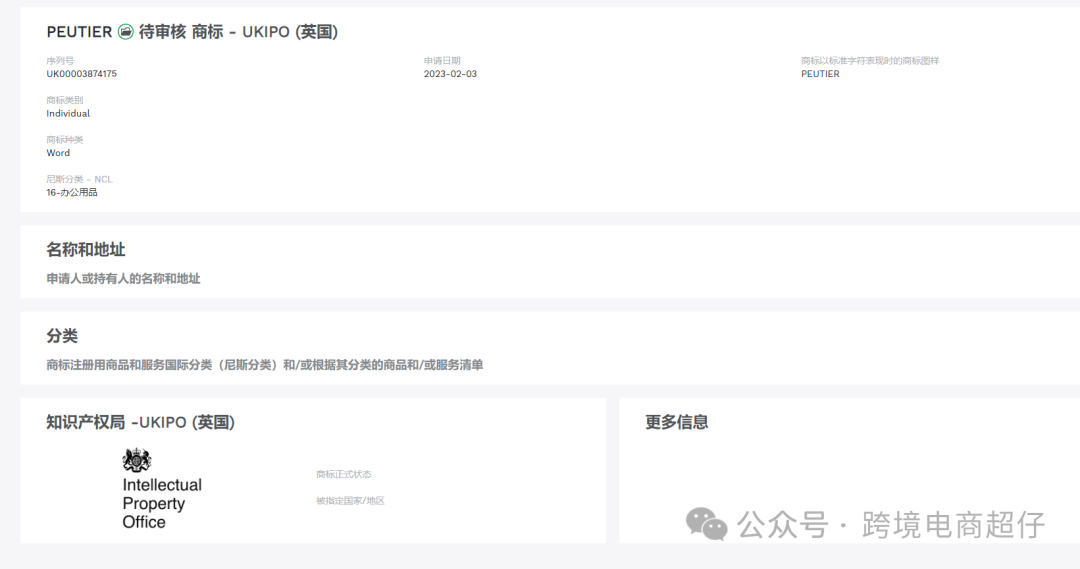Click the 序列号 field label

point(60,61)
